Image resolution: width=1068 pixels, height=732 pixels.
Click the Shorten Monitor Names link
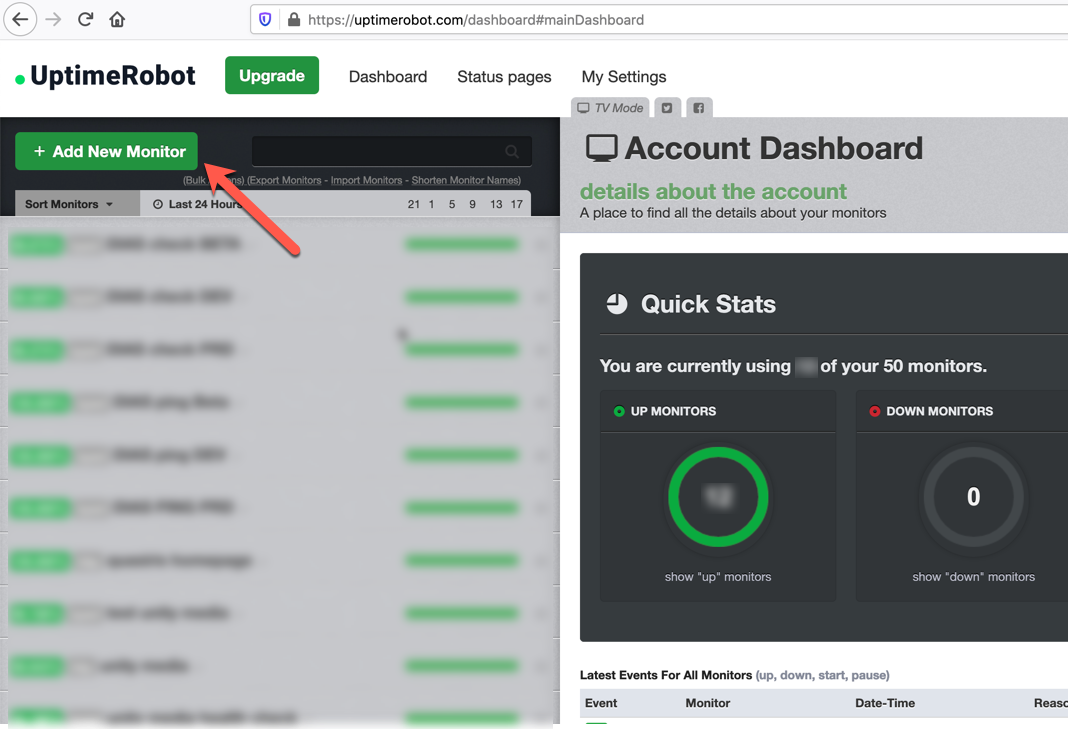466,180
